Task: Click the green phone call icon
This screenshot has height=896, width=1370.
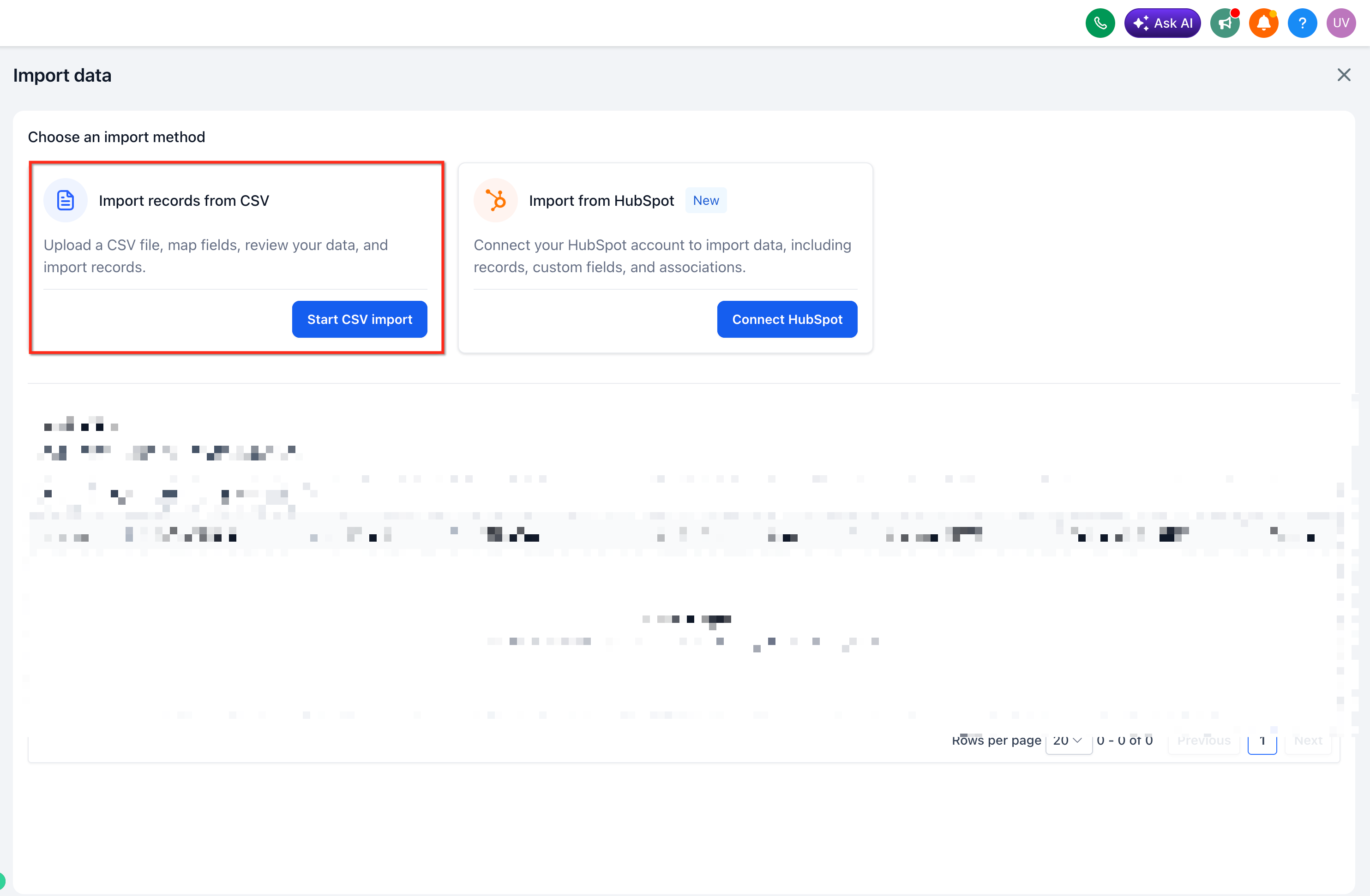Action: coord(1100,23)
